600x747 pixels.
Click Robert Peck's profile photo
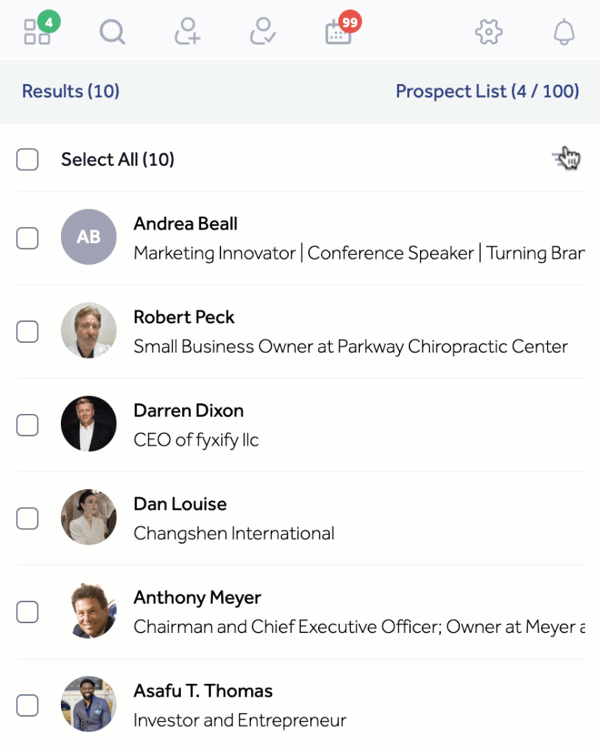pos(89,330)
